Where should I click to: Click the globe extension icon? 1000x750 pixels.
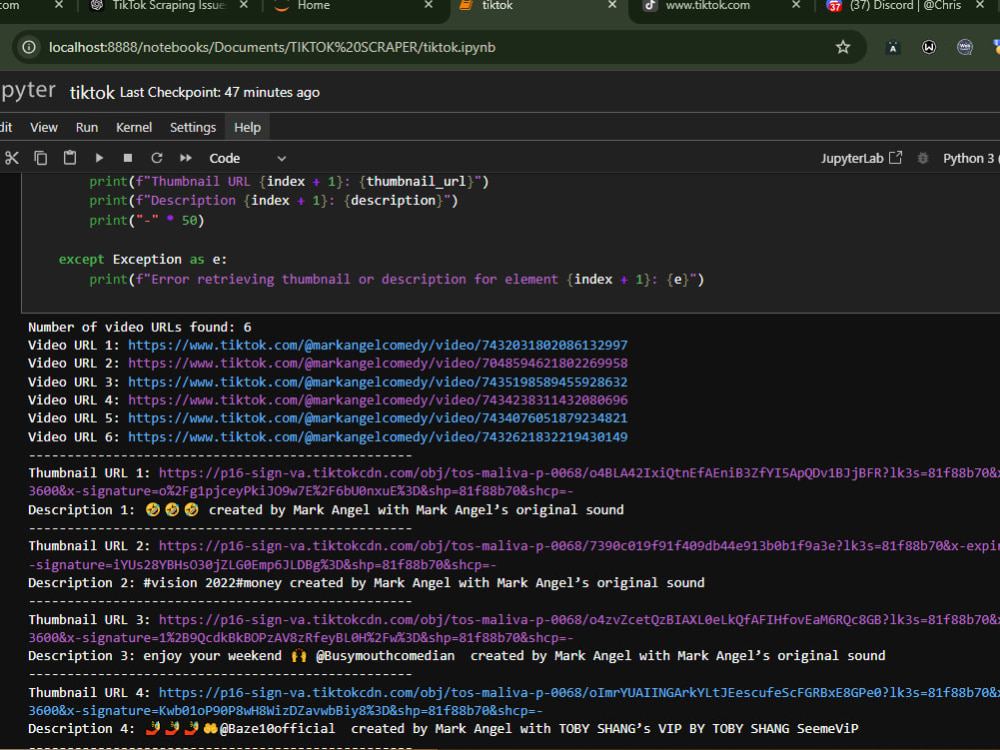pos(965,47)
